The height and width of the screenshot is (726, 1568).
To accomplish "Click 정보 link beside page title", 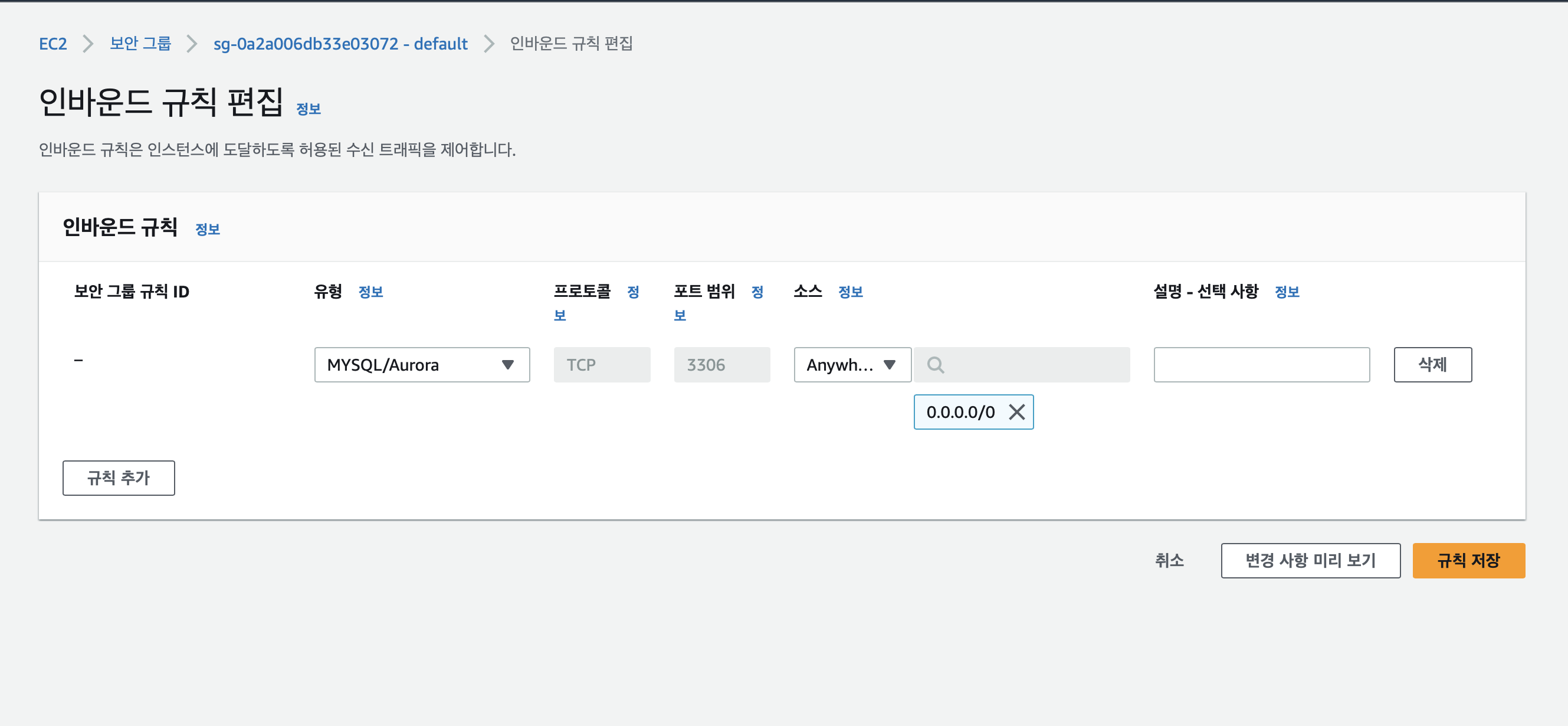I will tap(308, 109).
